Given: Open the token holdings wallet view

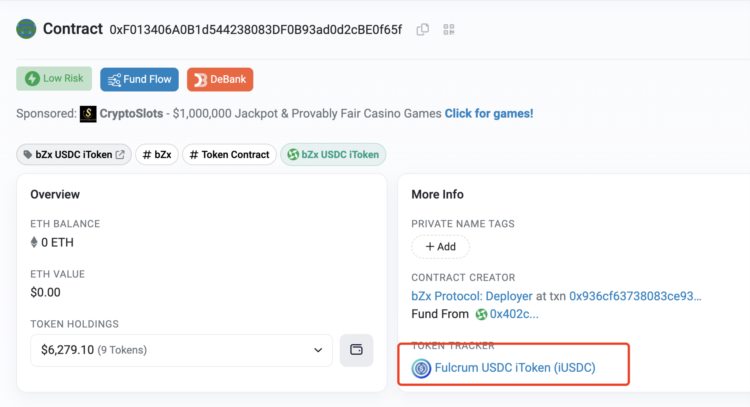Looking at the screenshot, I should click(x=357, y=350).
